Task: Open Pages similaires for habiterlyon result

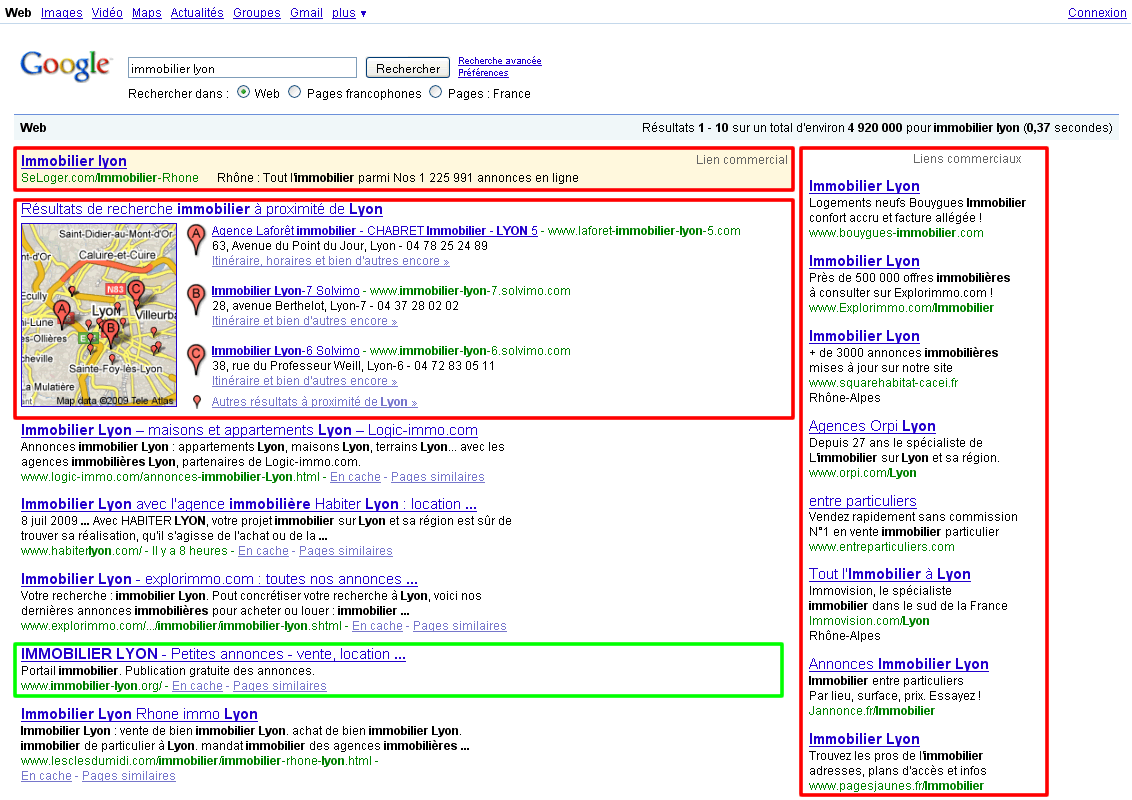Action: click(346, 551)
